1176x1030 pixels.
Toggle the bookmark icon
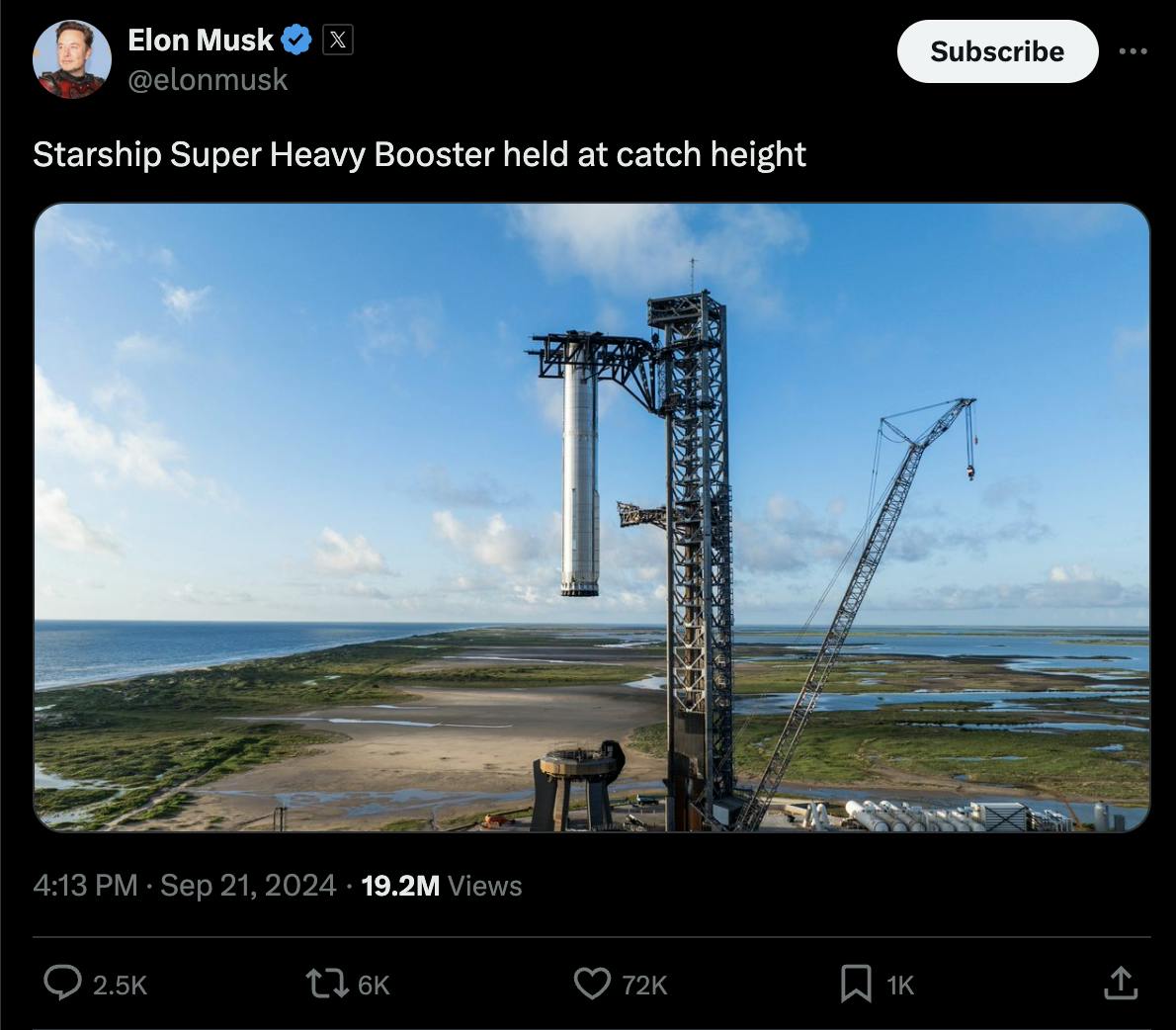[x=856, y=984]
